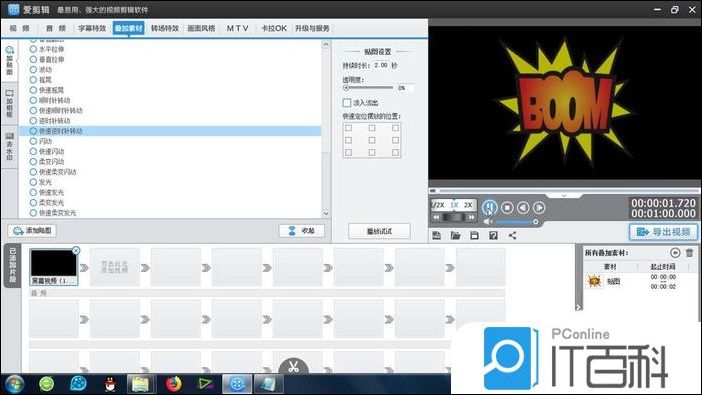Viewport: 702px width, 395px height.
Task: Click the effect list's scroll-down arrow
Action: point(326,214)
